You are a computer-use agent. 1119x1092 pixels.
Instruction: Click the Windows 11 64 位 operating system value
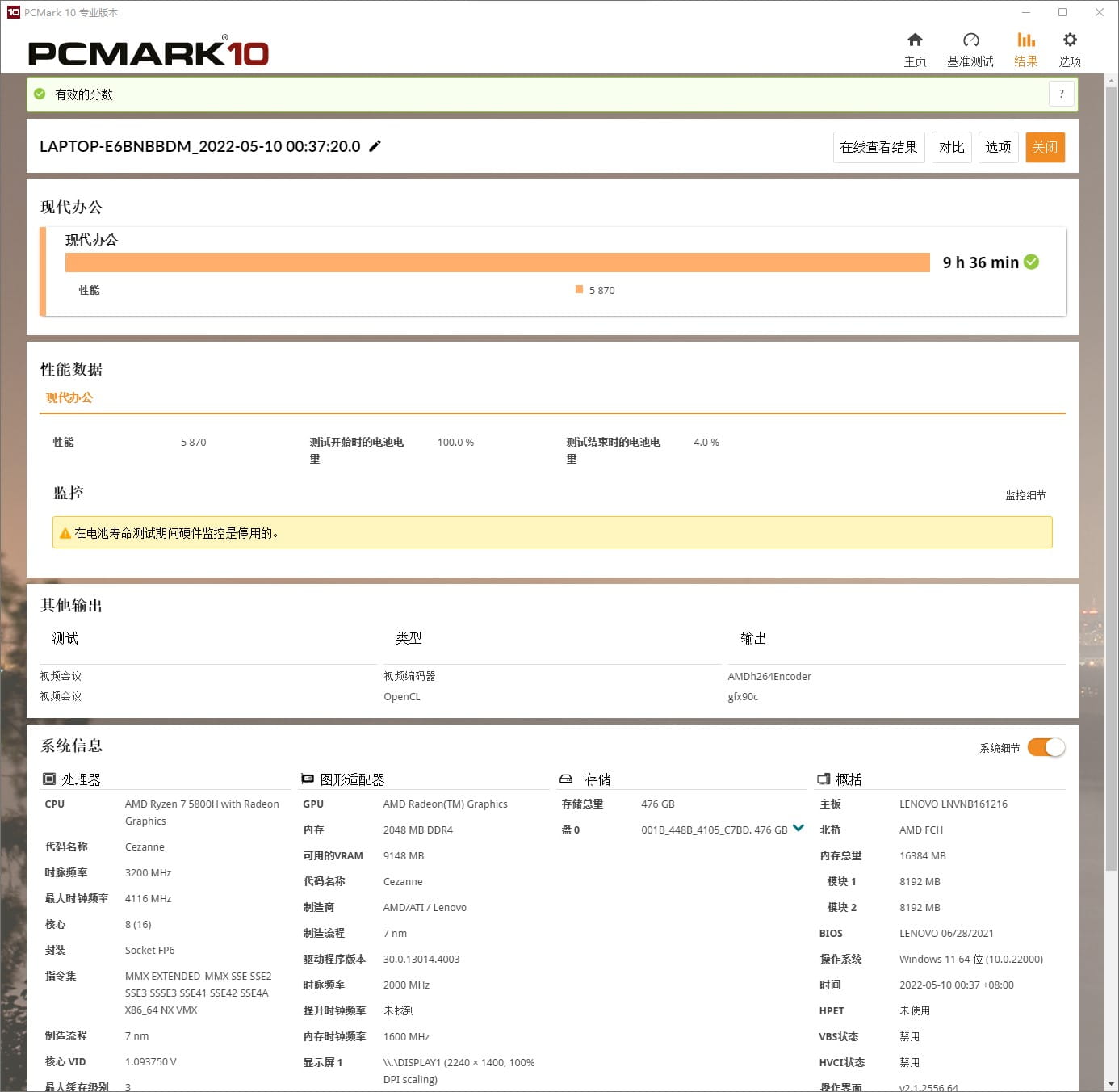(x=971, y=959)
